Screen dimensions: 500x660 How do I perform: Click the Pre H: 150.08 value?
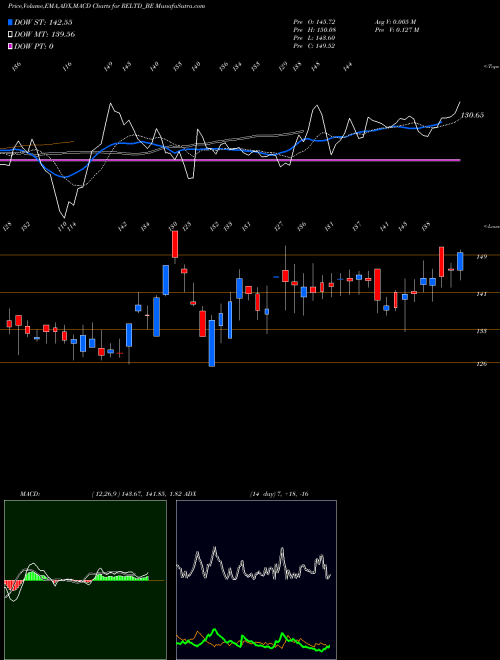pyautogui.click(x=314, y=29)
